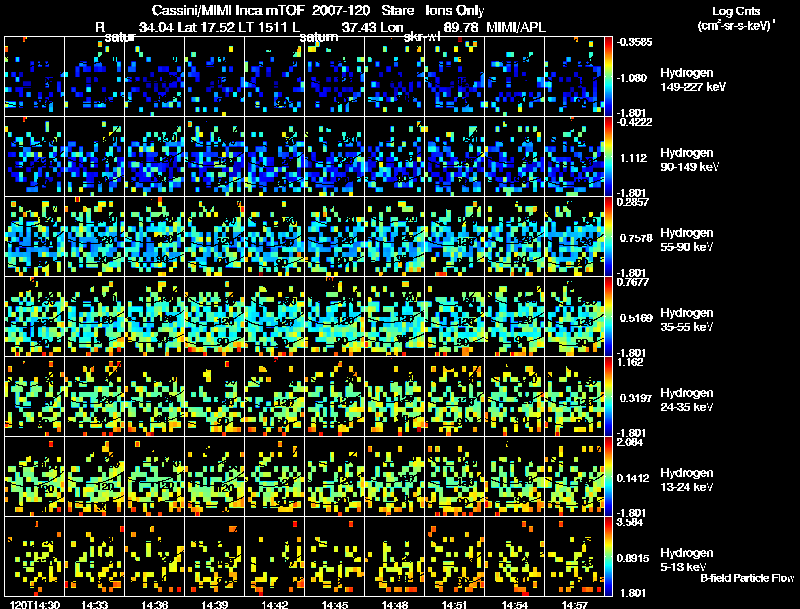
Task: Click the '-0.3585' color scale maximum value
Action: [x=634, y=42]
